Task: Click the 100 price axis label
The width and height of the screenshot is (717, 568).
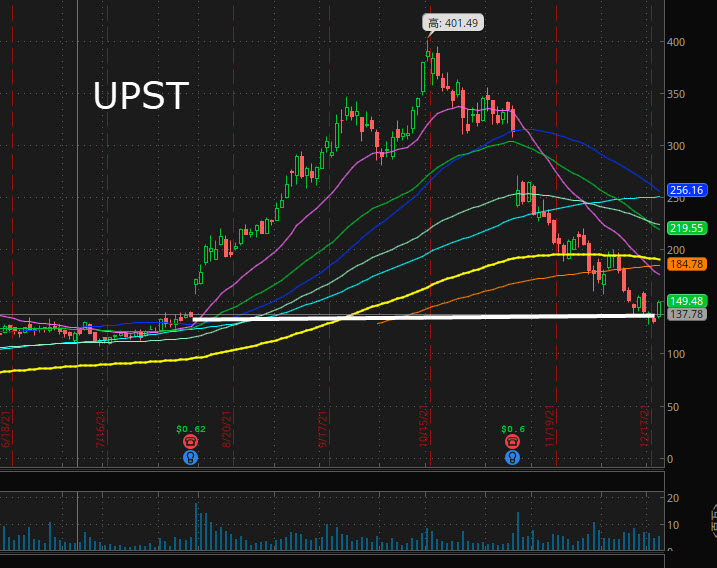Action: [x=676, y=354]
